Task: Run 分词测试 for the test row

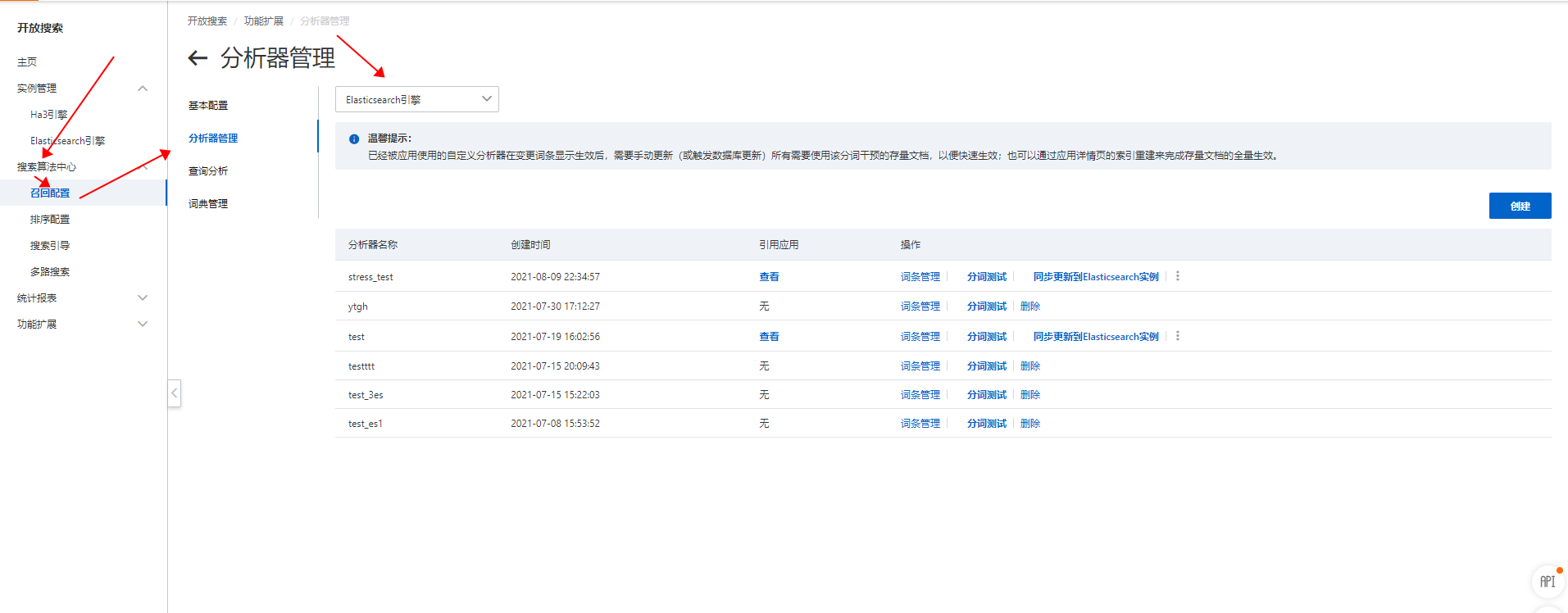Action: [x=987, y=337]
